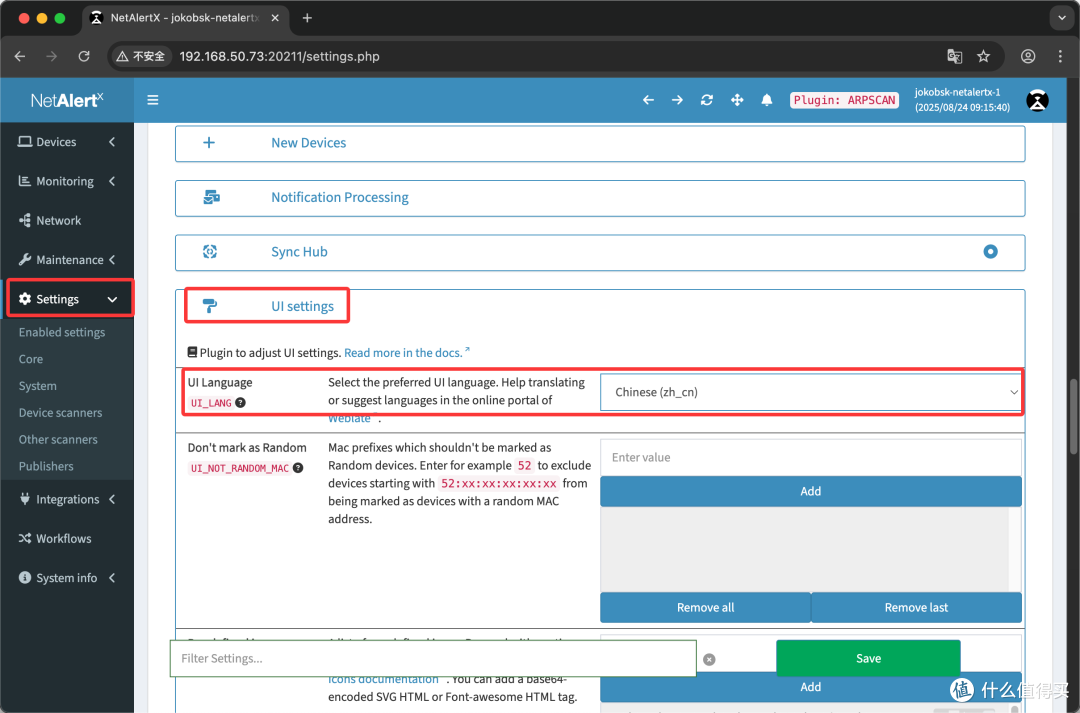1080x713 pixels.
Task: Expand the Devices sidebar menu
Action: (67, 142)
